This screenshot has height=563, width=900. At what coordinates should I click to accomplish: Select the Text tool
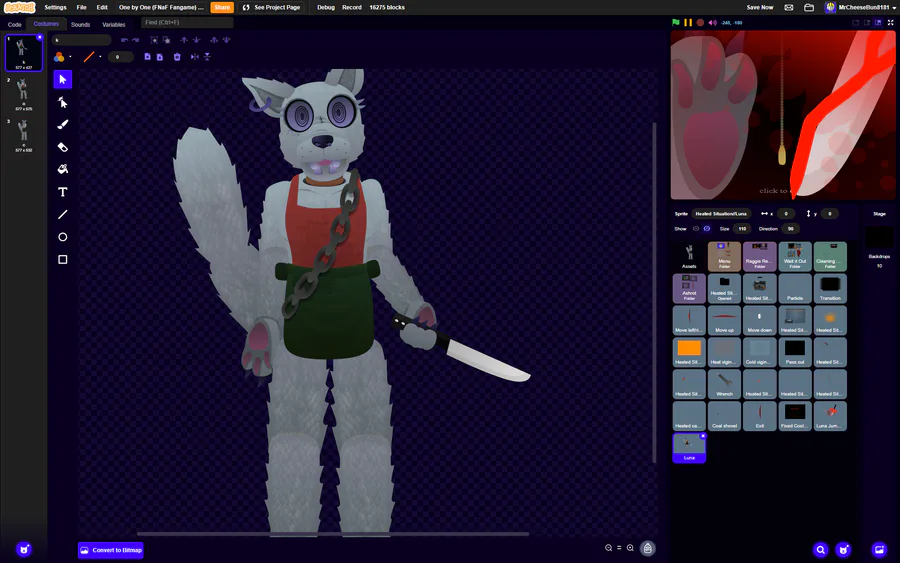click(63, 192)
